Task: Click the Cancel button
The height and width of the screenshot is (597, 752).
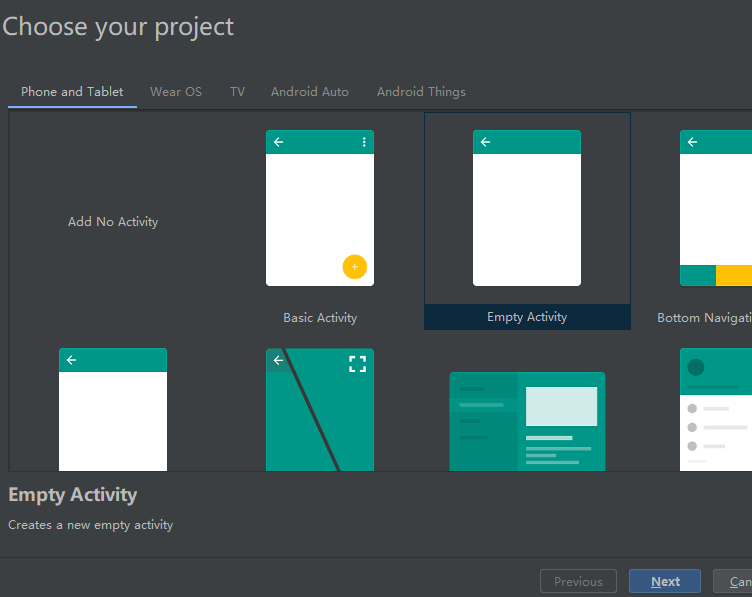Action: click(x=733, y=581)
